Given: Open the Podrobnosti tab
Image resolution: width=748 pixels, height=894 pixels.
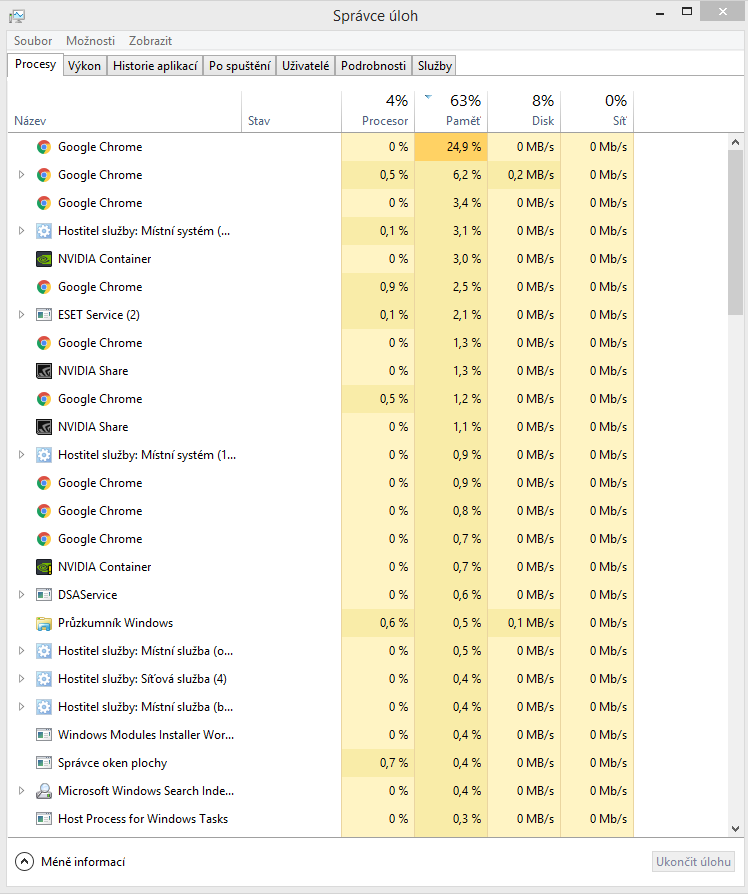Looking at the screenshot, I should point(373,66).
